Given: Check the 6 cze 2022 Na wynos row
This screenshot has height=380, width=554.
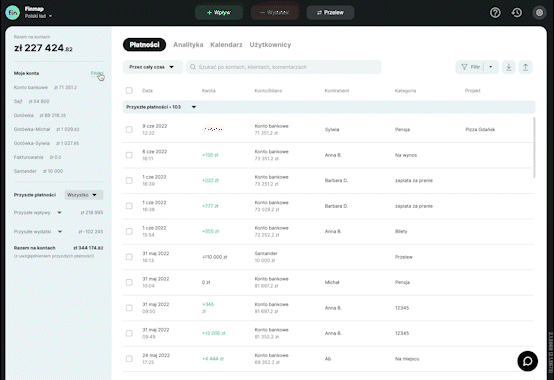Looking at the screenshot, I should [x=129, y=155].
